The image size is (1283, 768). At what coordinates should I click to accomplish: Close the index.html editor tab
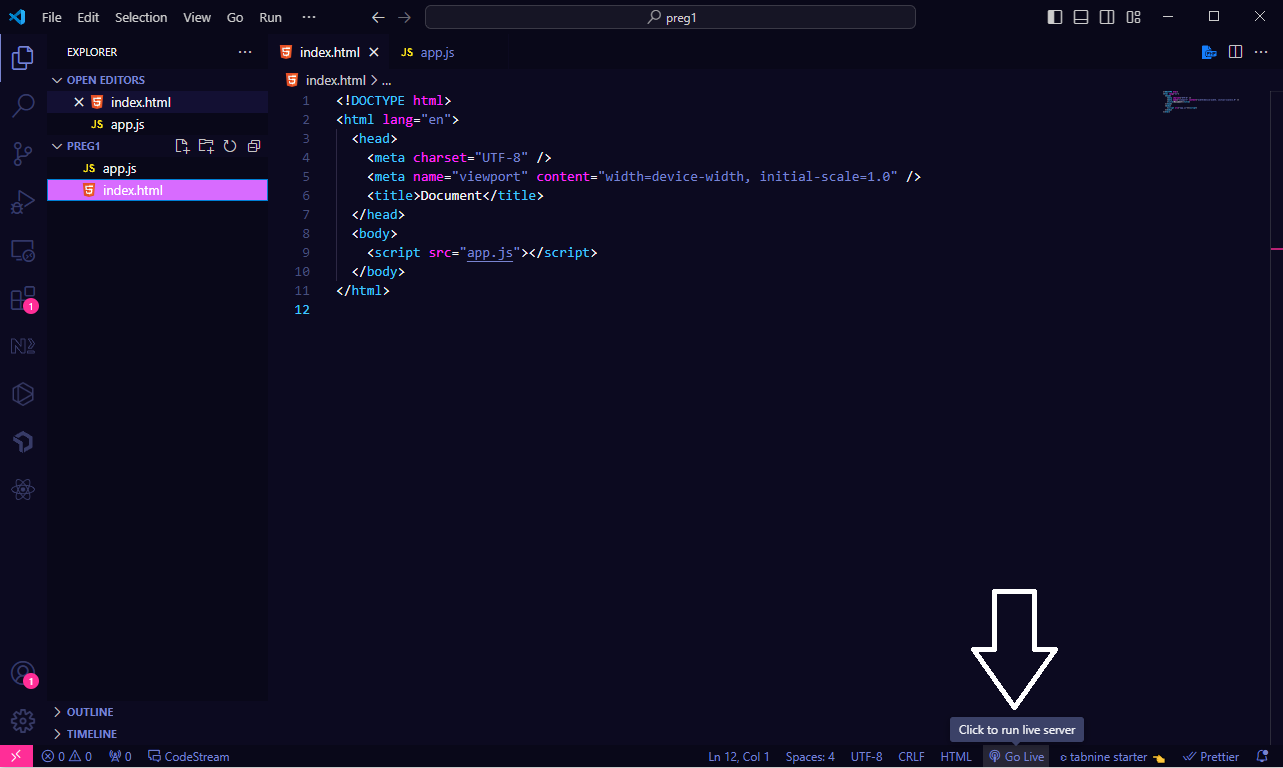point(374,52)
